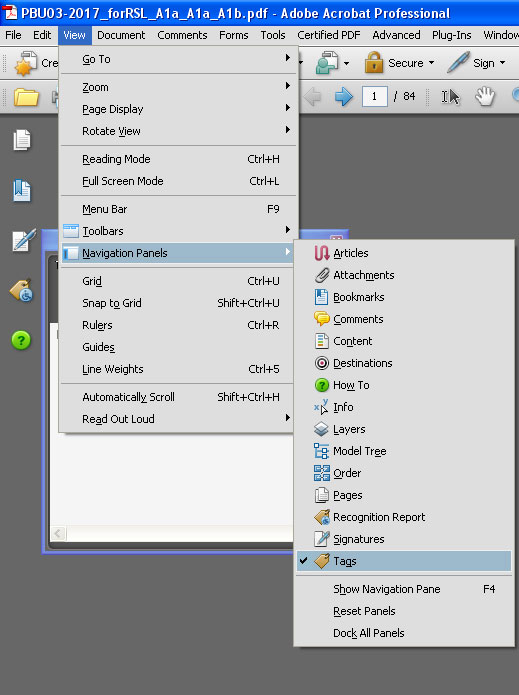Open the review icon dropdown arrow
Screen dimensions: 519x695
pyautogui.click(x=346, y=63)
